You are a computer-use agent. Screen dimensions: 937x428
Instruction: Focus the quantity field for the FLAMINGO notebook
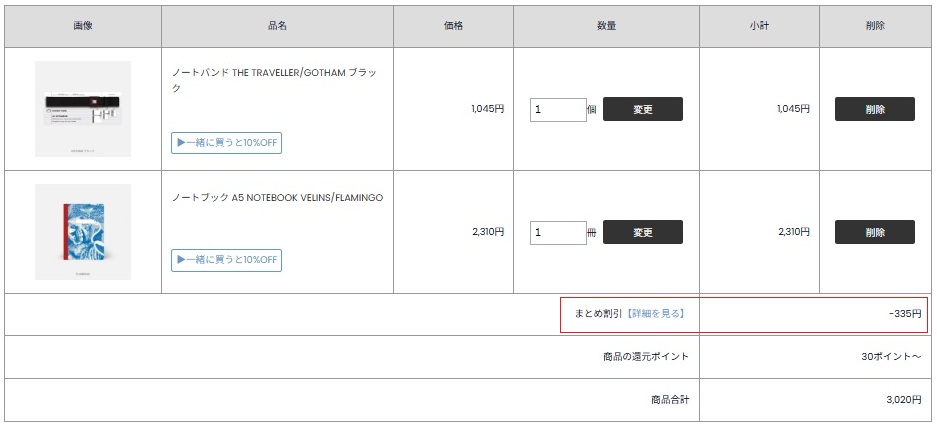[x=558, y=232]
